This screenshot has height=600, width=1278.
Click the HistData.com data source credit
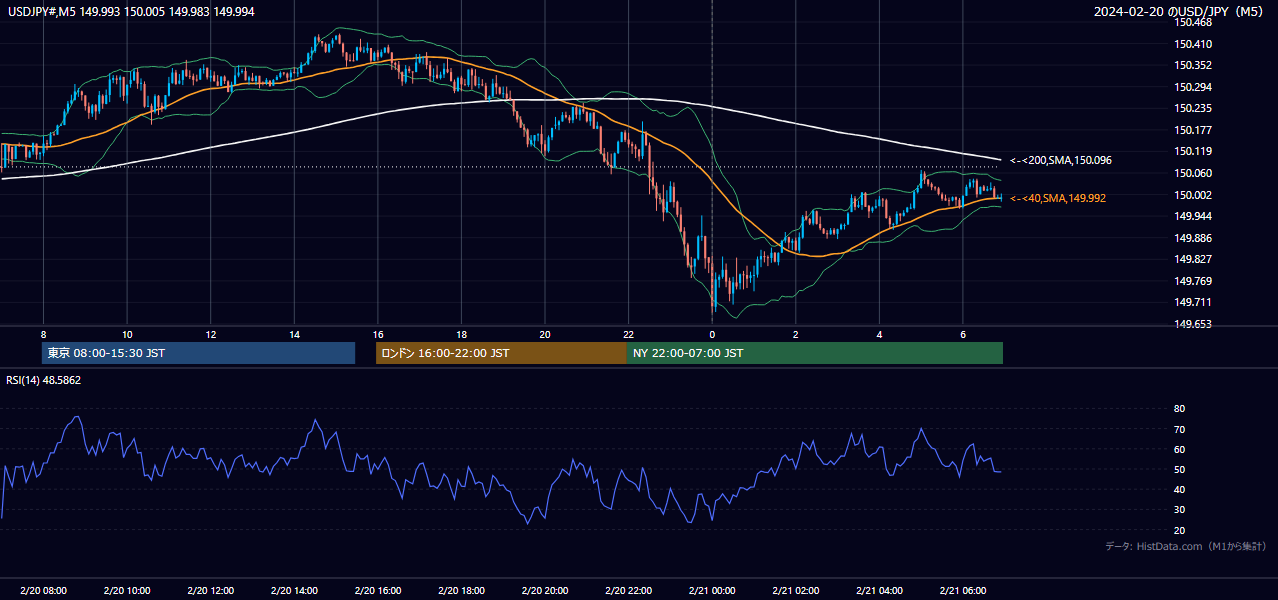[x=1186, y=546]
